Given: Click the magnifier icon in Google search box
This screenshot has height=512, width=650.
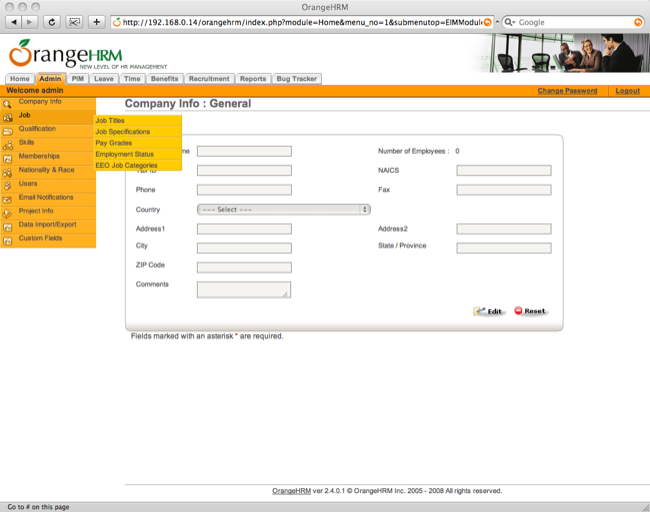Looking at the screenshot, I should pos(509,22).
